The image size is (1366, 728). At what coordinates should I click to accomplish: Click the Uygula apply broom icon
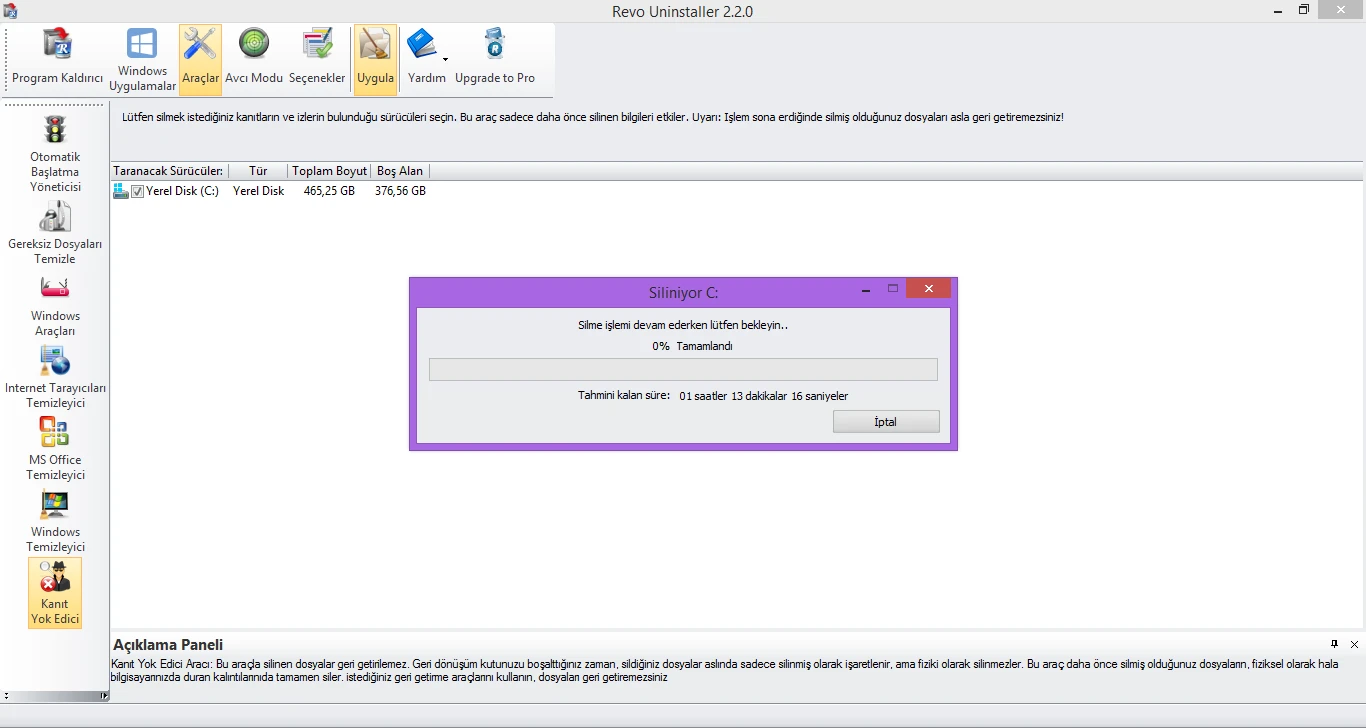(376, 46)
